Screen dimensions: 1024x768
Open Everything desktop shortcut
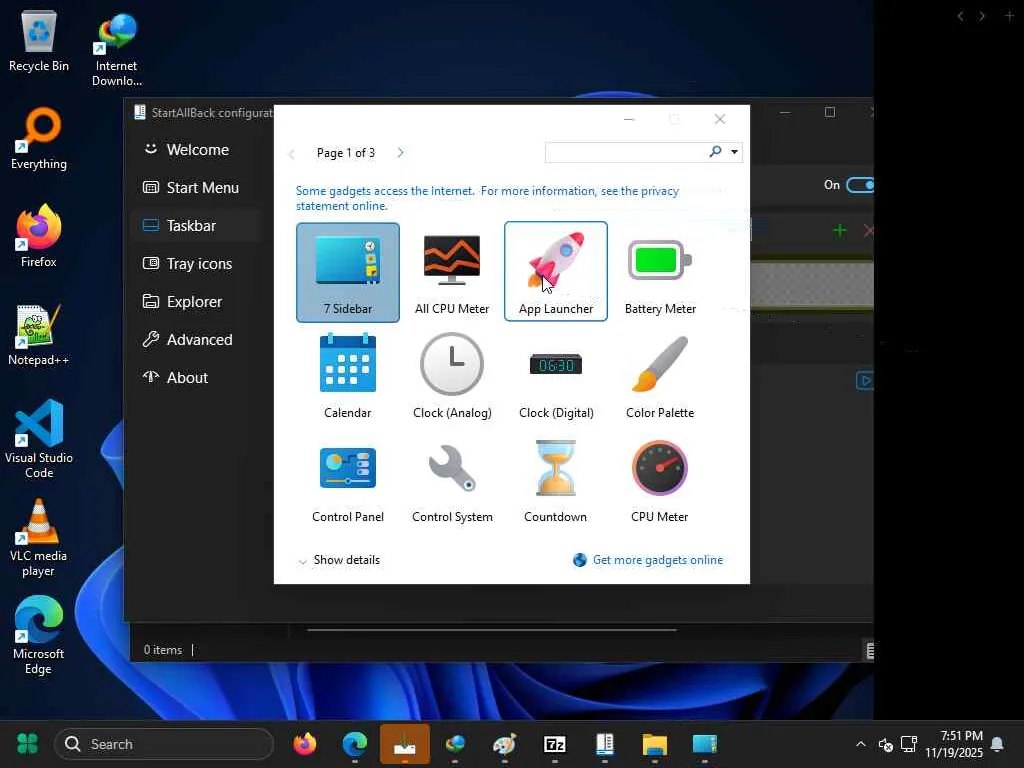click(39, 138)
